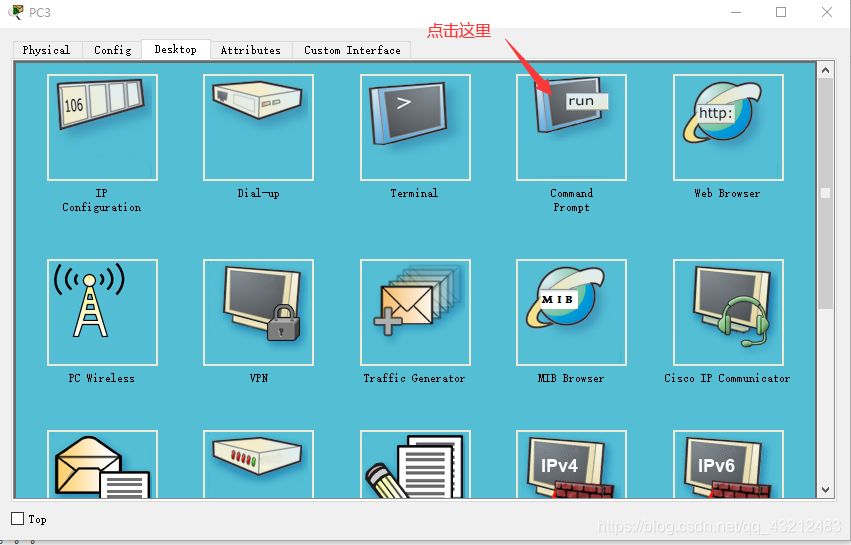Click the vertical scrollbar thumb
The height and width of the screenshot is (545, 851).
point(825,193)
